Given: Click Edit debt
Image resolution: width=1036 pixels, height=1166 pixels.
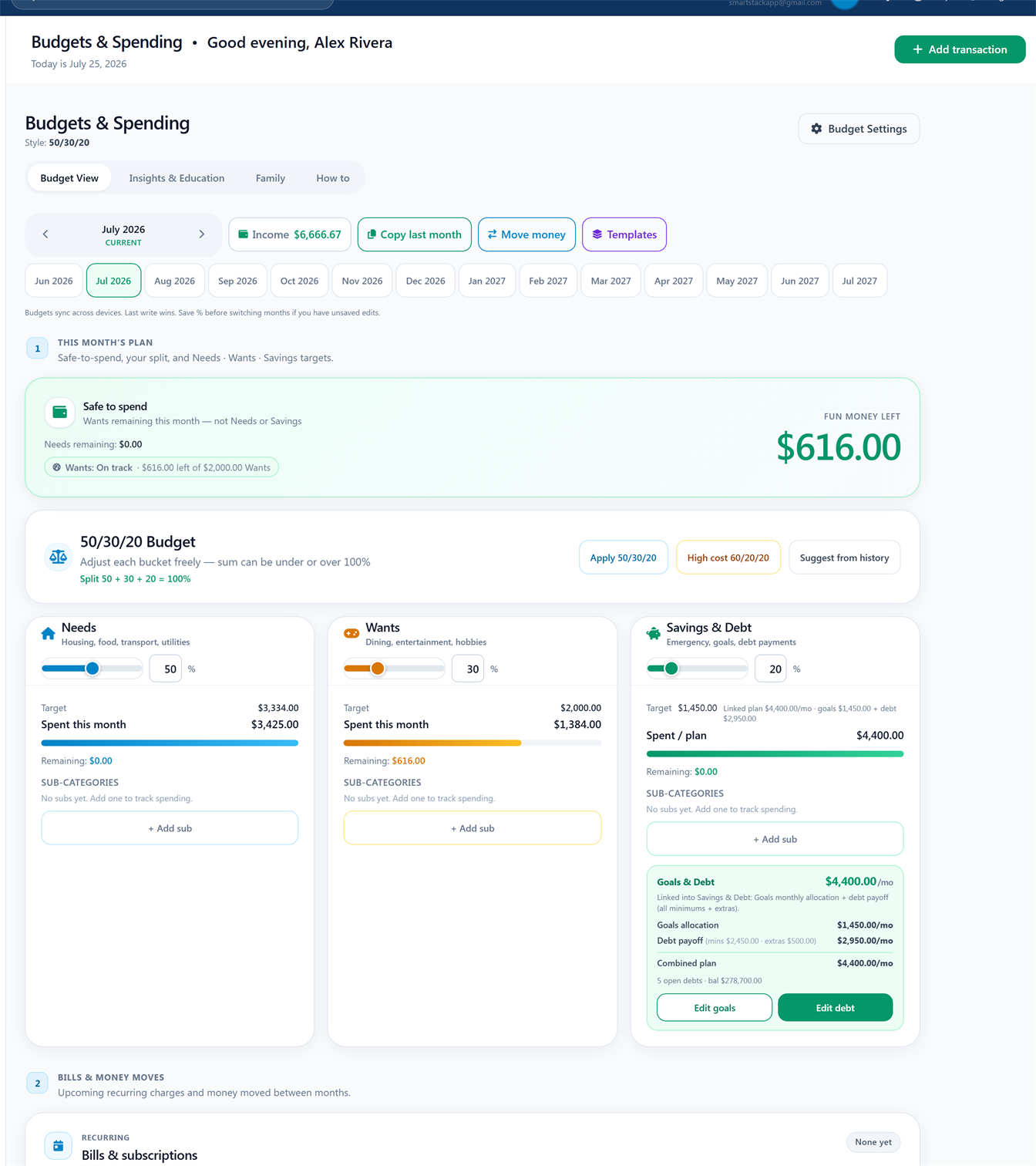Looking at the screenshot, I should (x=836, y=1008).
